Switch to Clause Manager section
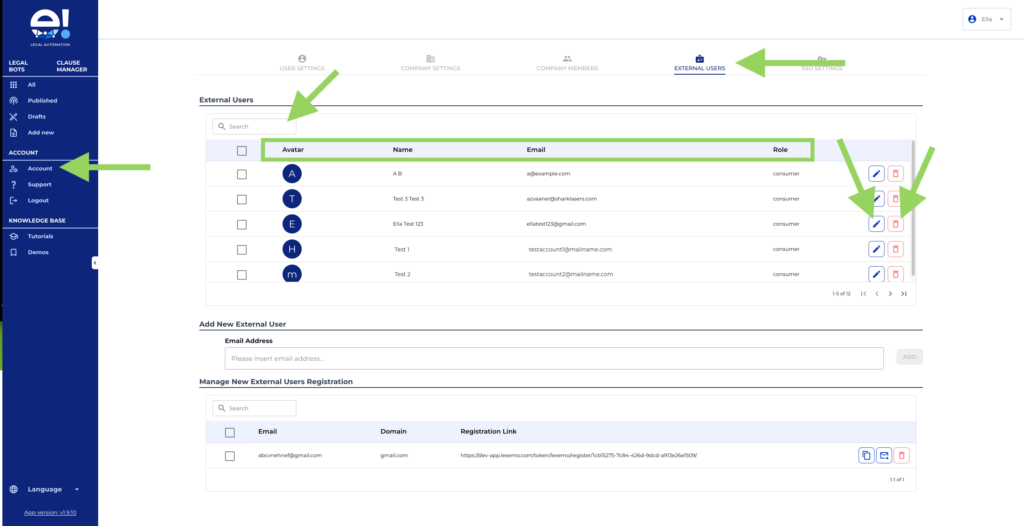1024x526 pixels. 71,66
